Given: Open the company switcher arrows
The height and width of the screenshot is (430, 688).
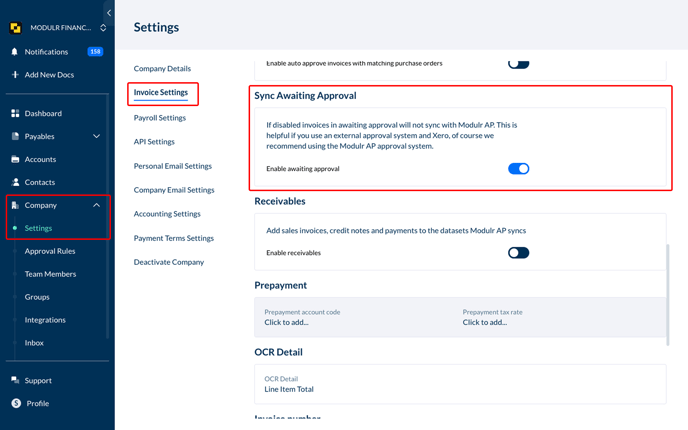Looking at the screenshot, I should tap(103, 28).
